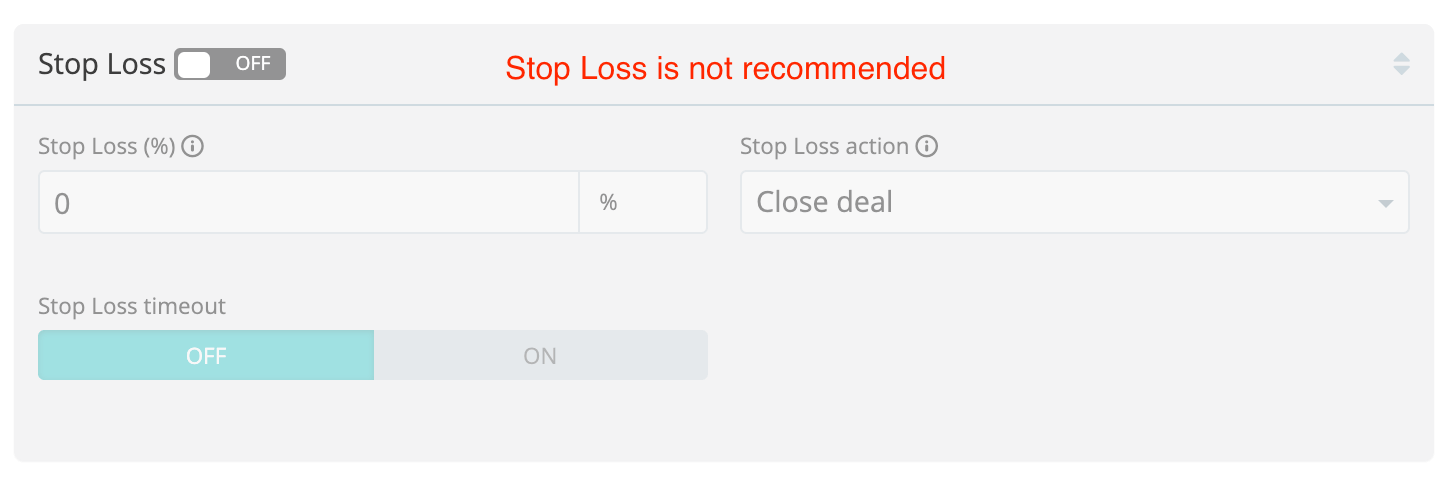Click the info icon beside Stop Loss action
This screenshot has width=1452, height=484.
pos(927,147)
